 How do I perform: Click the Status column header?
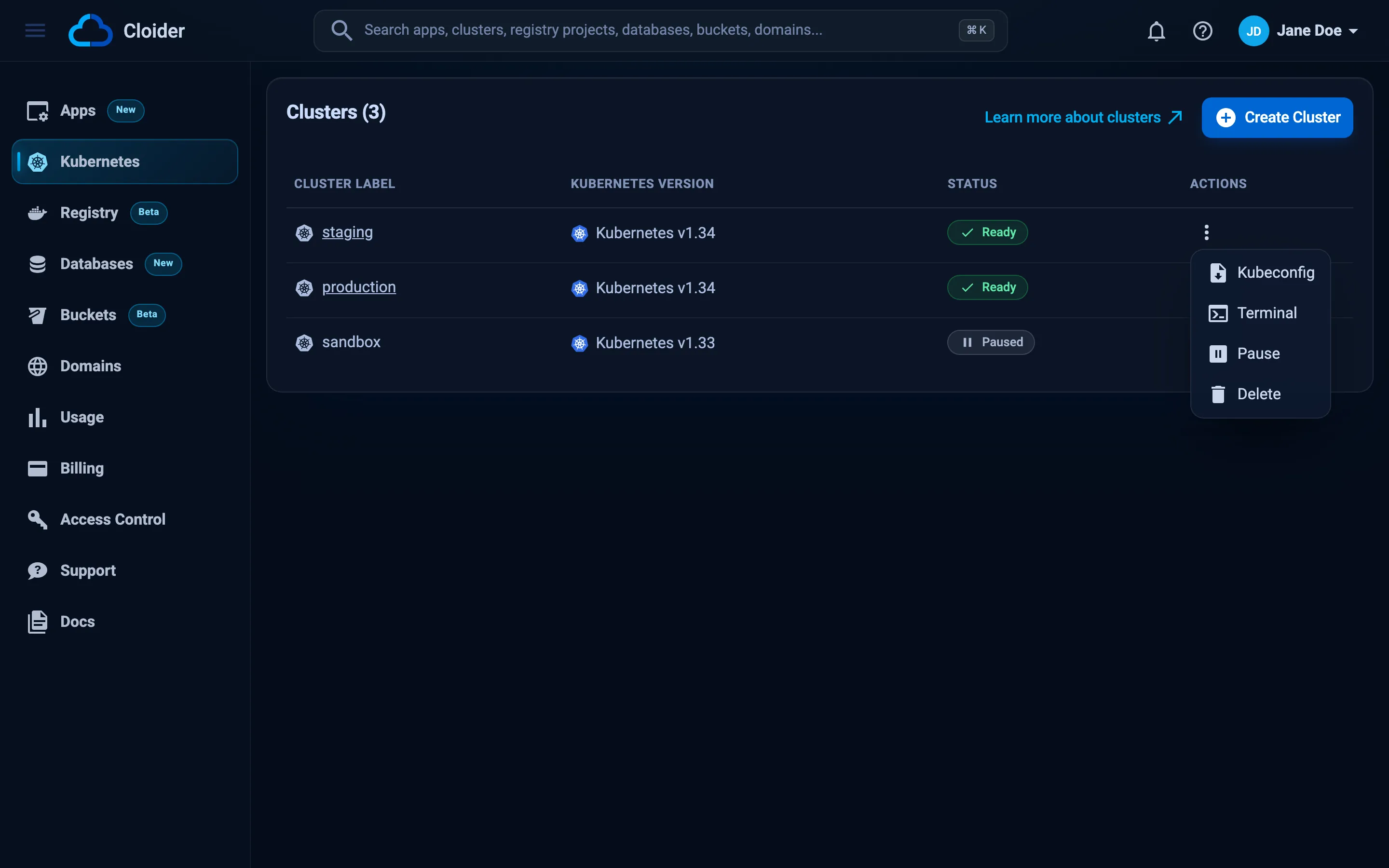[x=972, y=184]
